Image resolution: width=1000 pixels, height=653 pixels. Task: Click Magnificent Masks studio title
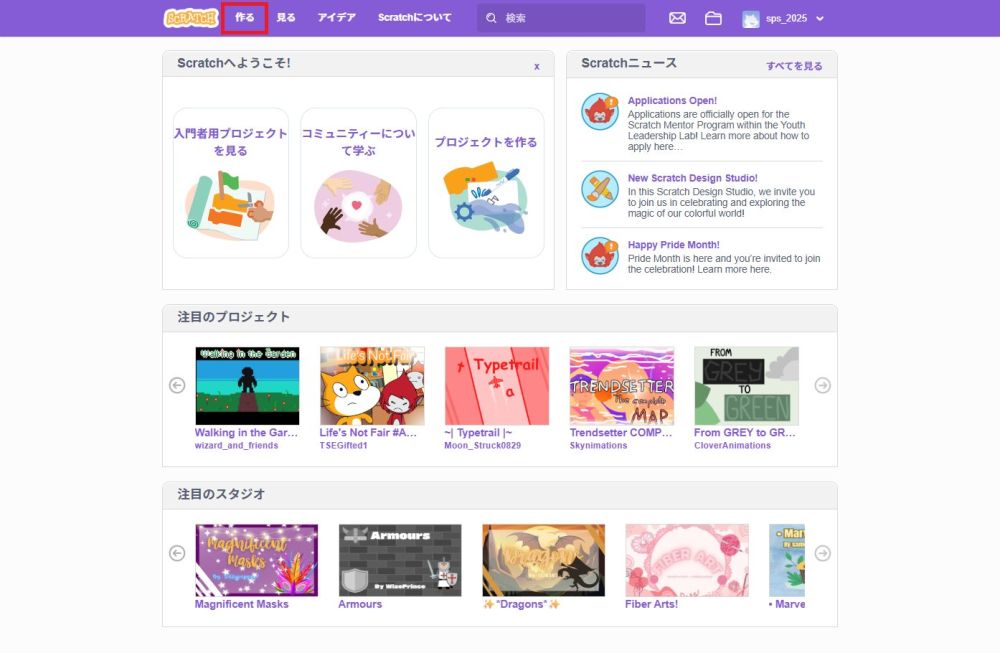click(x=242, y=604)
